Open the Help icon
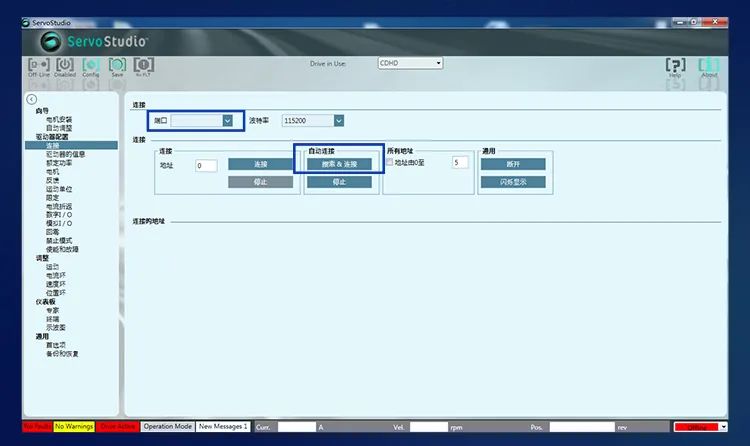 [x=675, y=65]
